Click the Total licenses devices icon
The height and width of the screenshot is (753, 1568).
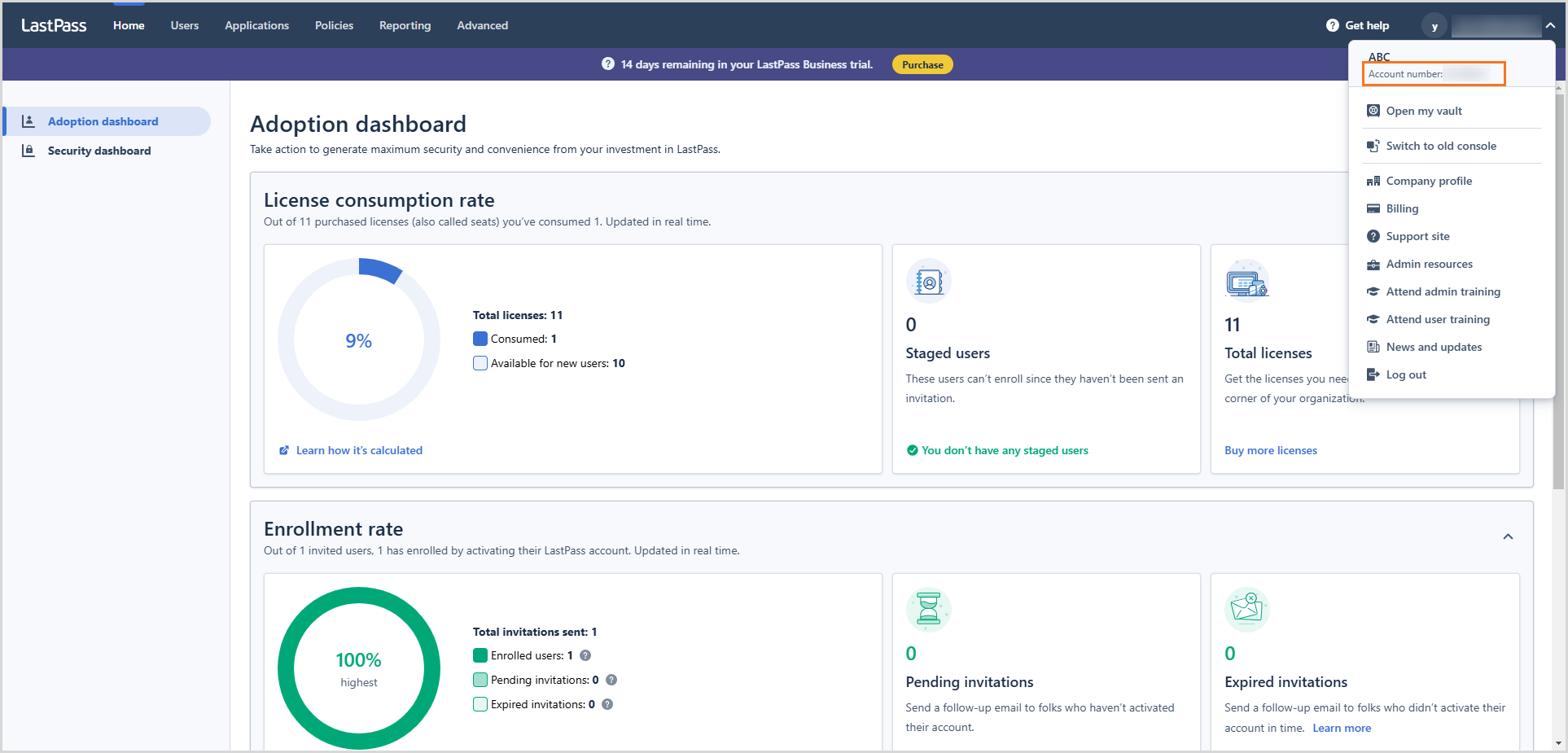(x=1246, y=282)
